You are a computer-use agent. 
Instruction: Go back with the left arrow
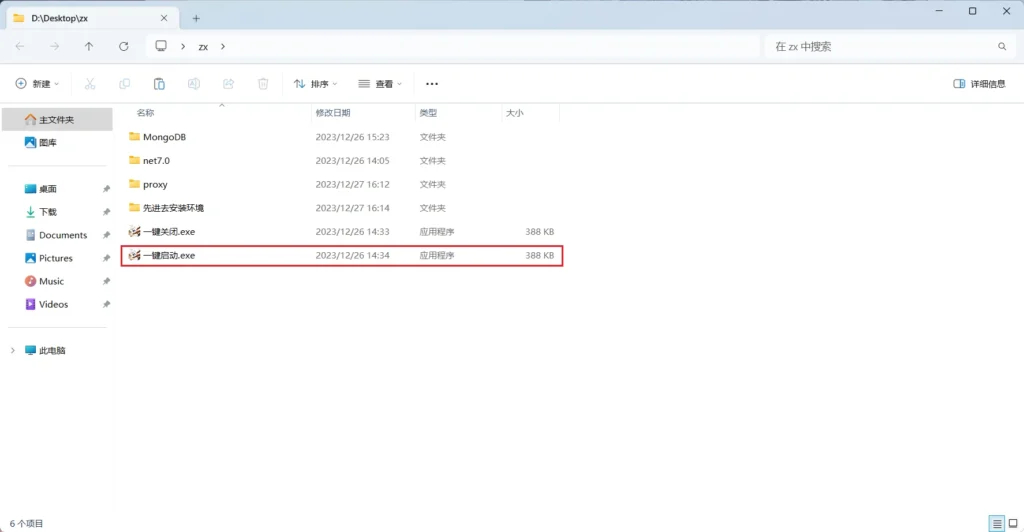[x=20, y=46]
